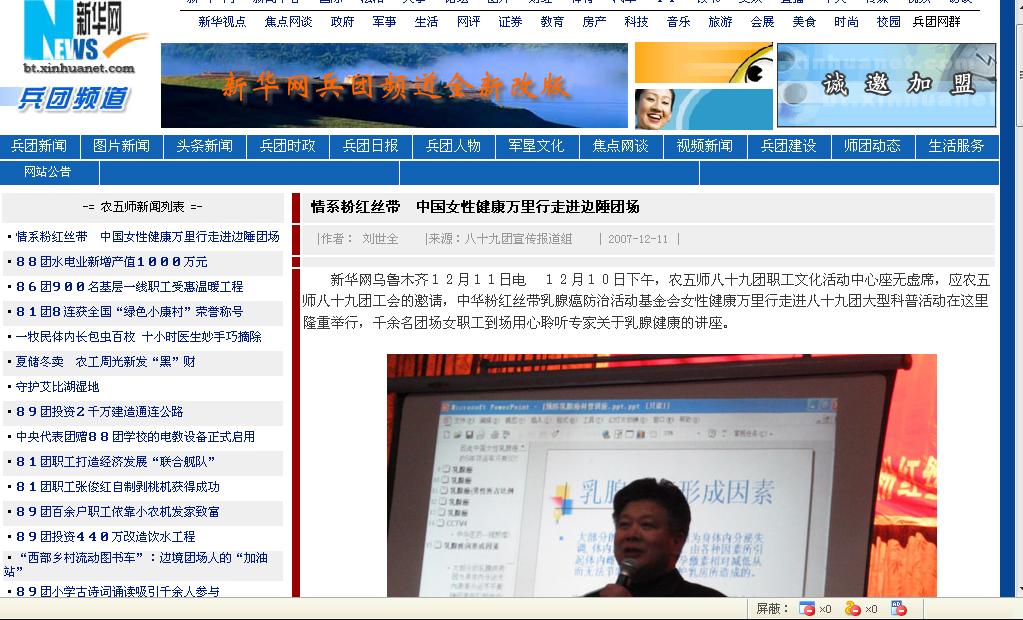This screenshot has width=1023, height=620.
Task: Click the lecture photo in the article
Action: [662, 475]
